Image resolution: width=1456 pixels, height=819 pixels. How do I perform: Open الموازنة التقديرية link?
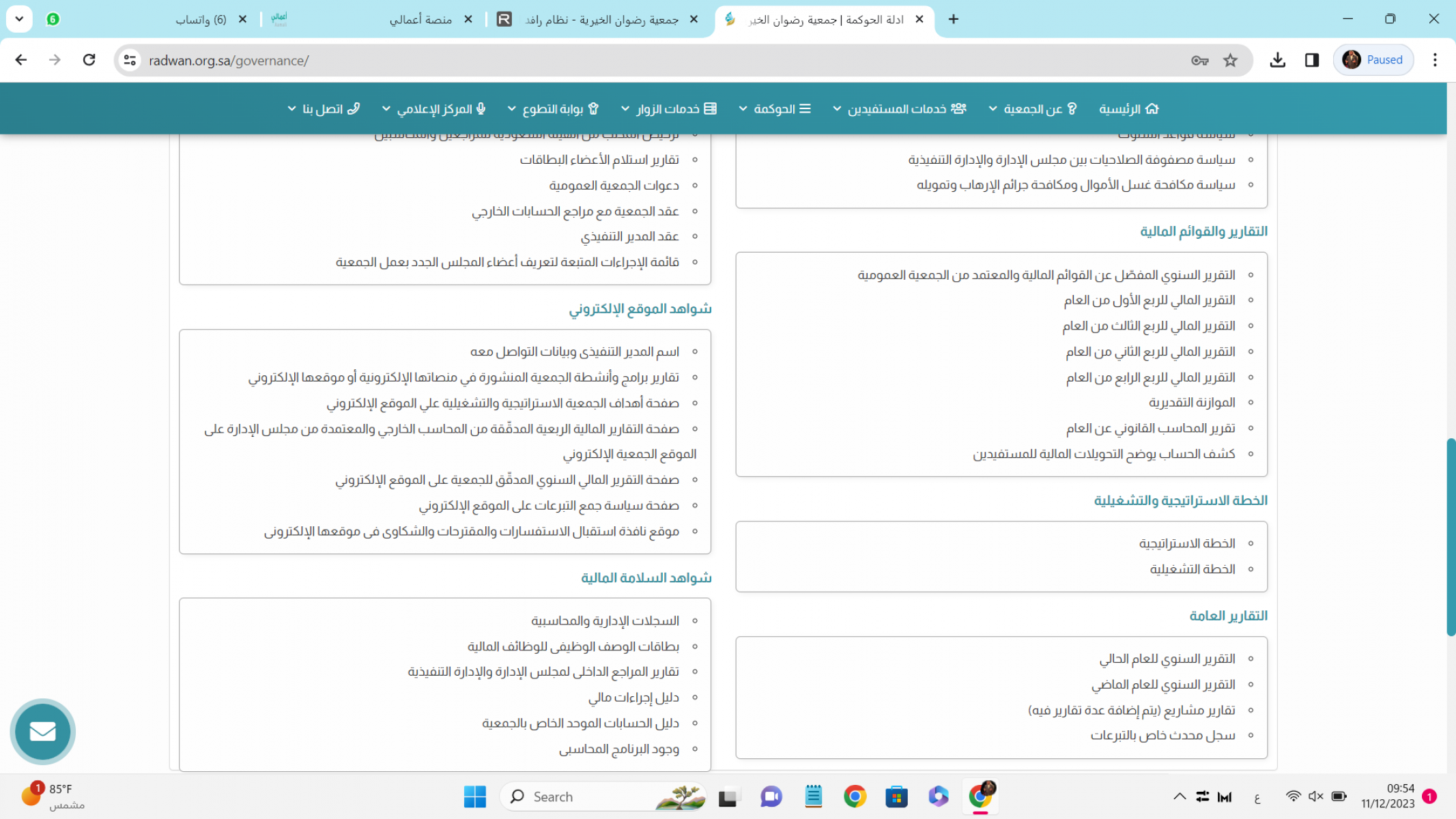tap(1192, 403)
